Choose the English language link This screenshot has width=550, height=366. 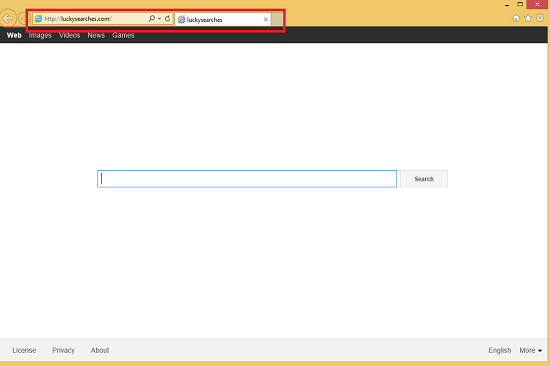(x=500, y=350)
